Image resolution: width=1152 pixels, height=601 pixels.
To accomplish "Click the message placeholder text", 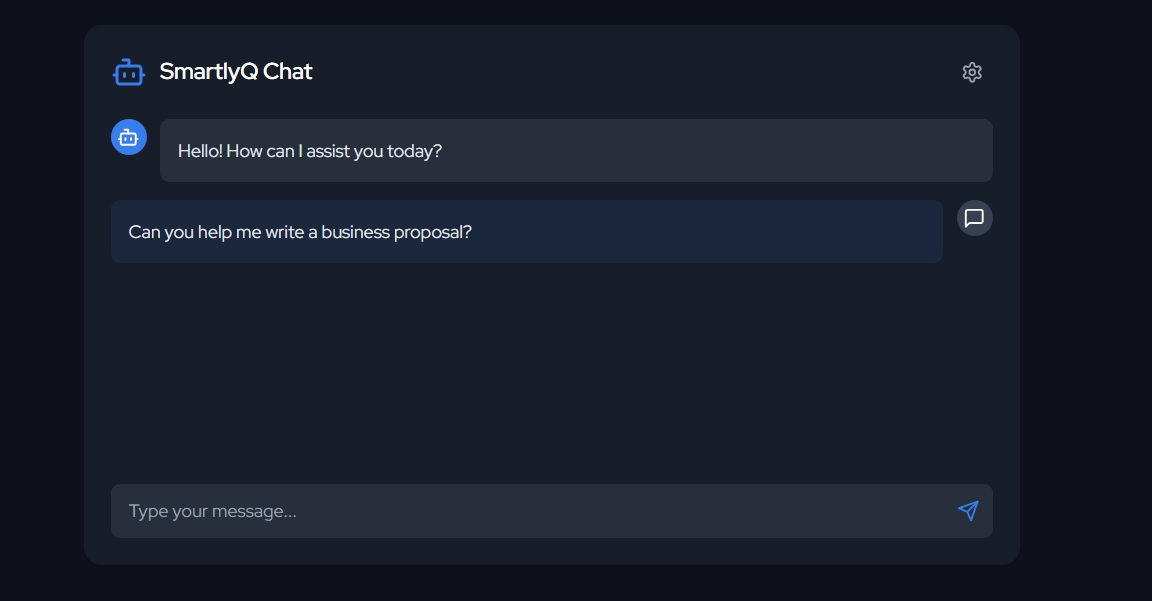I will coord(213,510).
